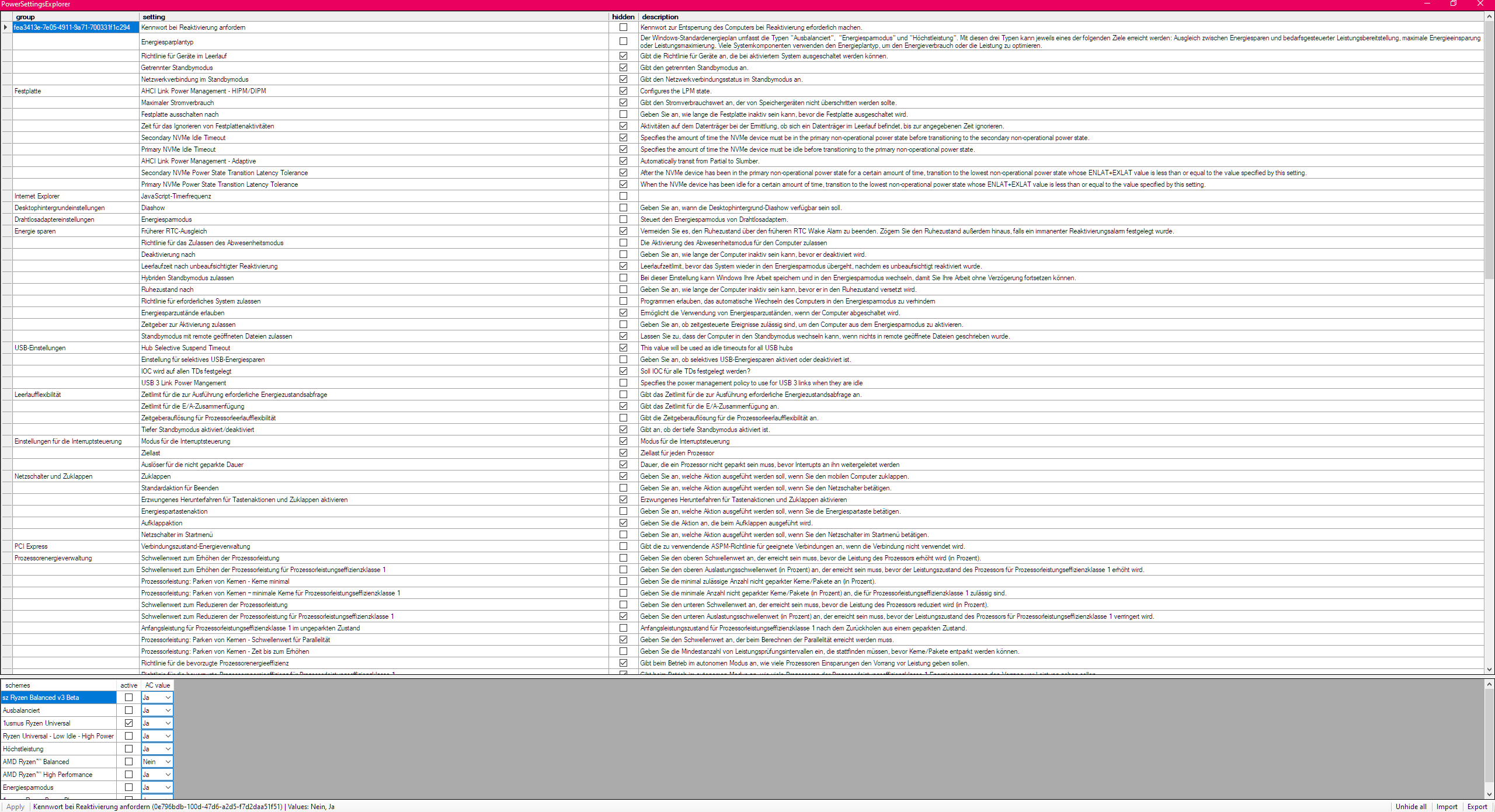The width and height of the screenshot is (1495, 812).
Task: Tick active checkbox for Ausbalanciert scheme
Action: click(128, 710)
